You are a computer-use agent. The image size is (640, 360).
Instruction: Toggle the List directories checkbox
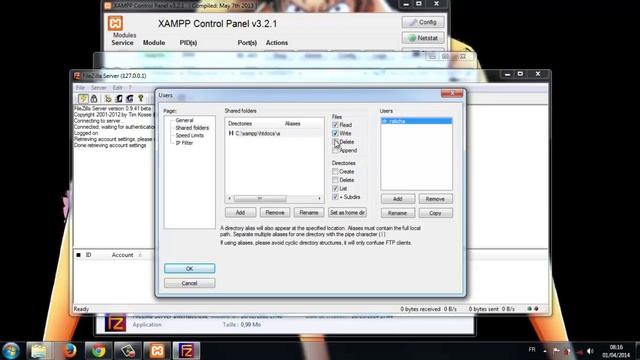pyautogui.click(x=335, y=189)
